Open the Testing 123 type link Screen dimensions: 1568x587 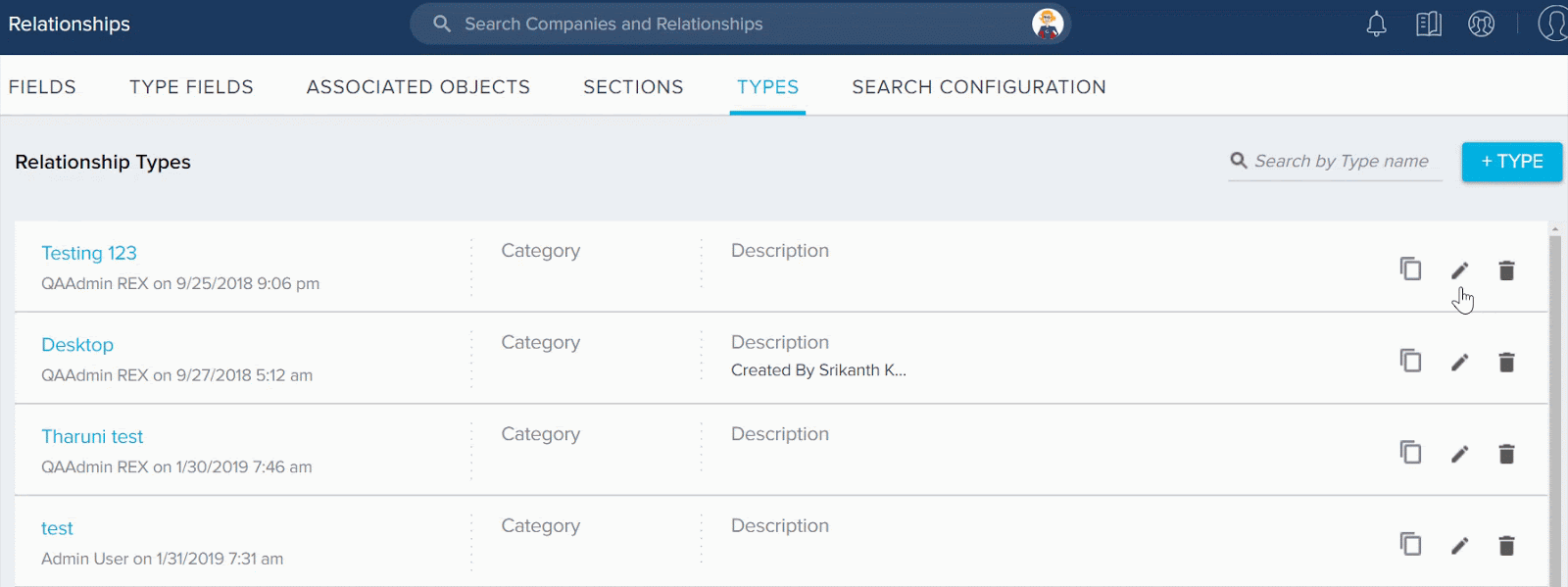(x=89, y=253)
